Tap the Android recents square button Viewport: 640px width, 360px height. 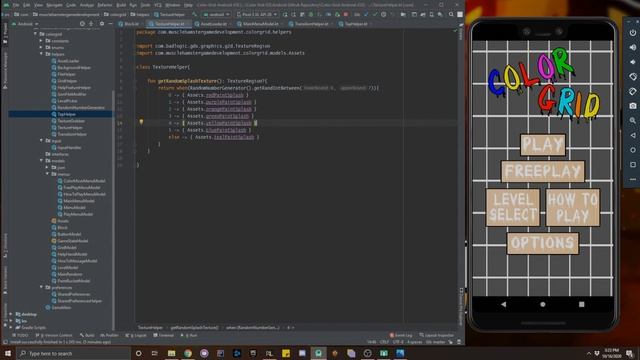click(582, 304)
